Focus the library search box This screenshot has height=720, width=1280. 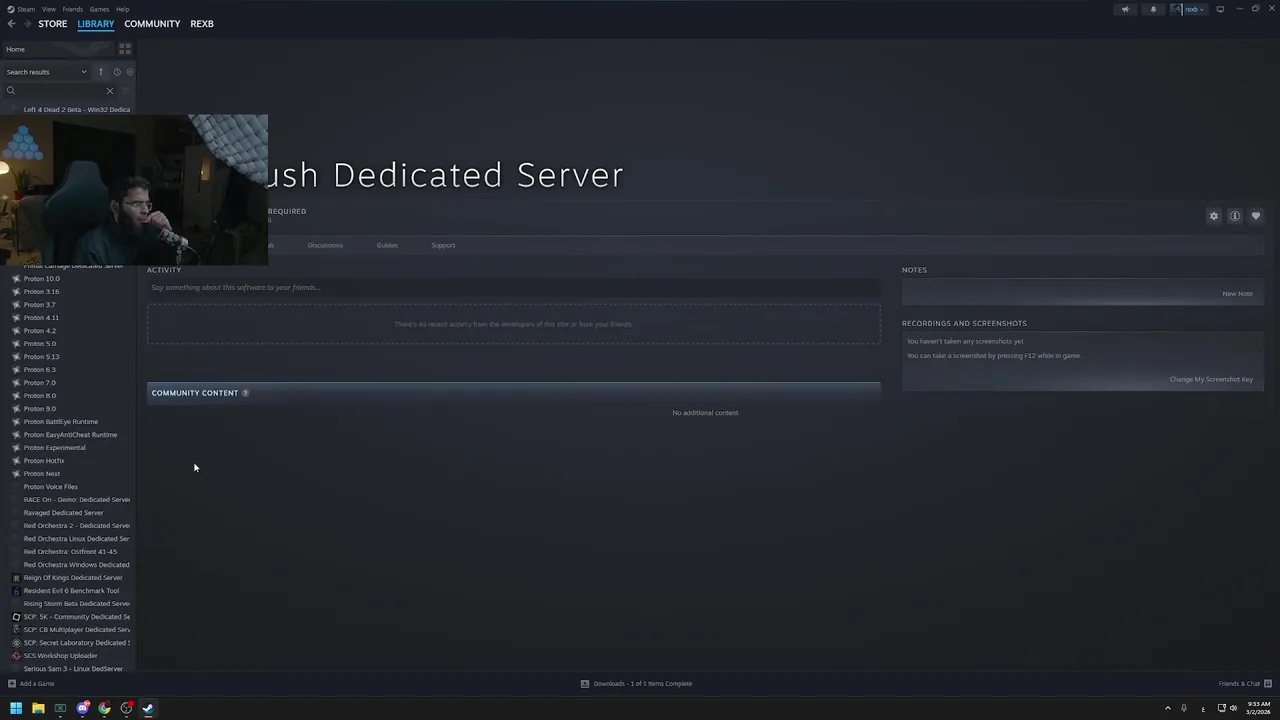[x=58, y=91]
